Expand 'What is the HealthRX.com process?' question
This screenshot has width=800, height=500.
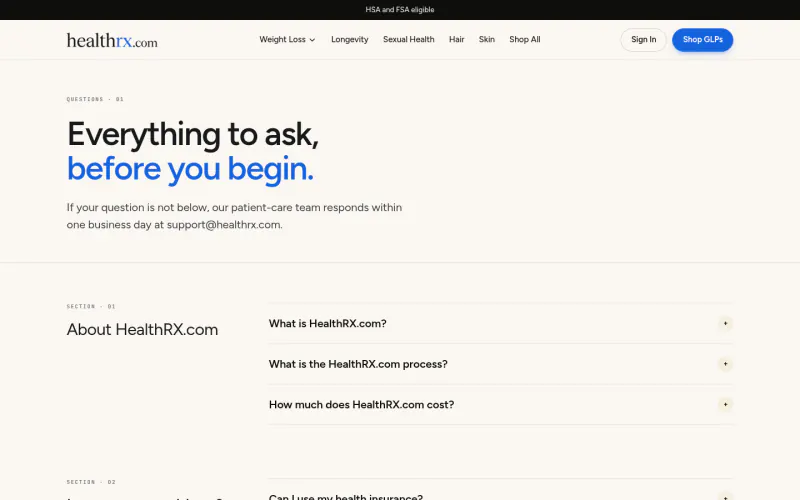[x=501, y=364]
